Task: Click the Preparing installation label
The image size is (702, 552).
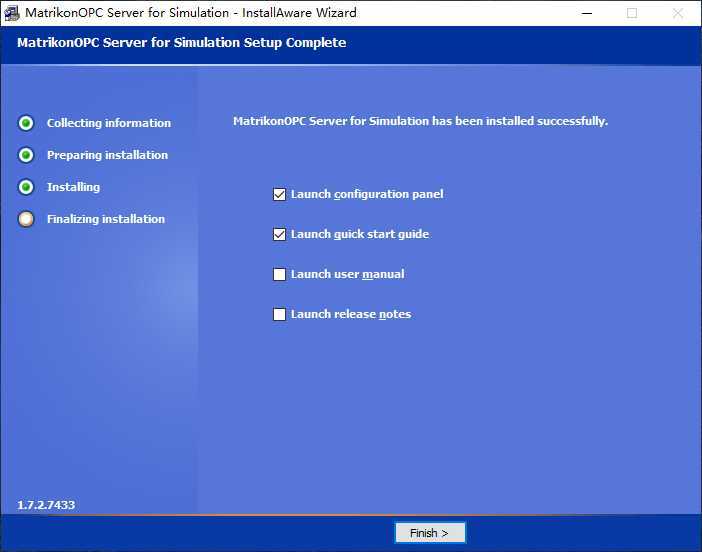Action: pos(107,155)
